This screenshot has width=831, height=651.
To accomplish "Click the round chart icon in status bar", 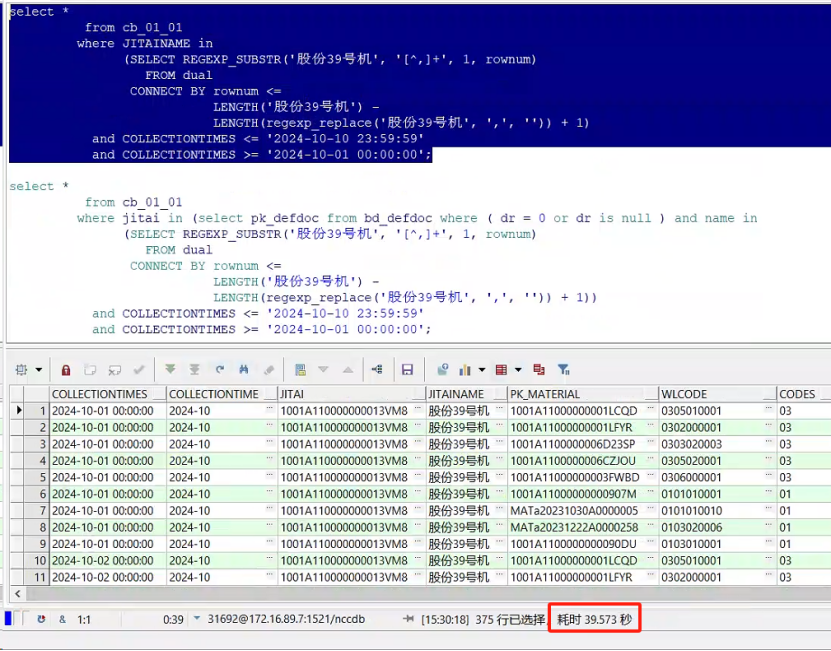I will point(41,619).
